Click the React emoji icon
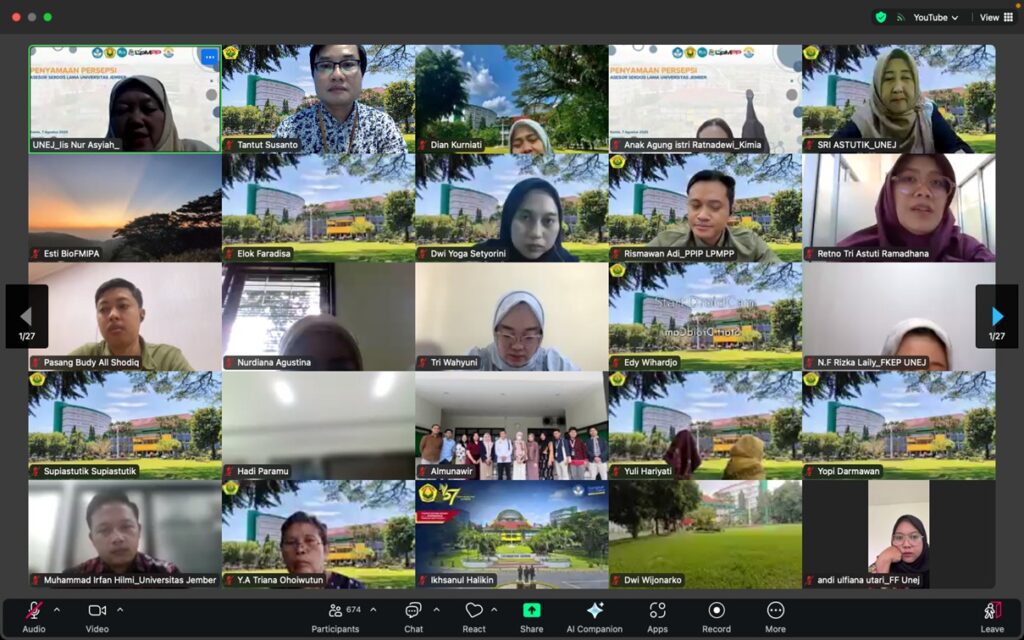The height and width of the screenshot is (640, 1024). click(x=474, y=611)
